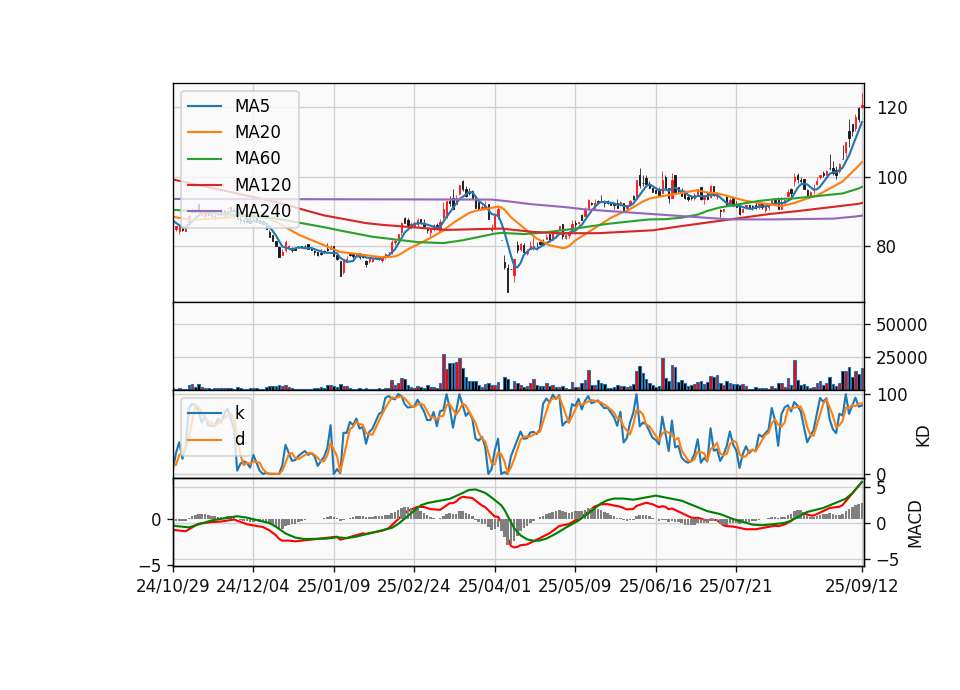
Task: Click the 25/06/16 date axis label
Action: [x=656, y=586]
